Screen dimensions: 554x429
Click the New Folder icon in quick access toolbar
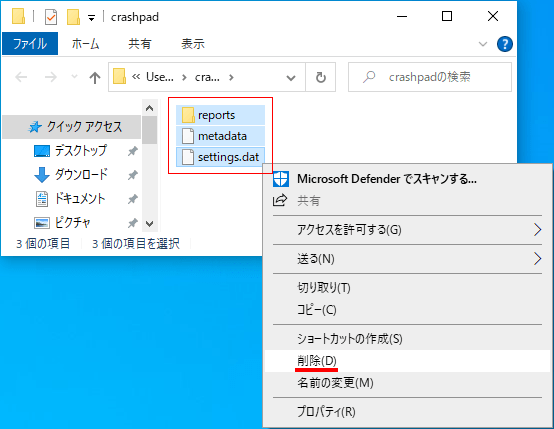[73, 17]
